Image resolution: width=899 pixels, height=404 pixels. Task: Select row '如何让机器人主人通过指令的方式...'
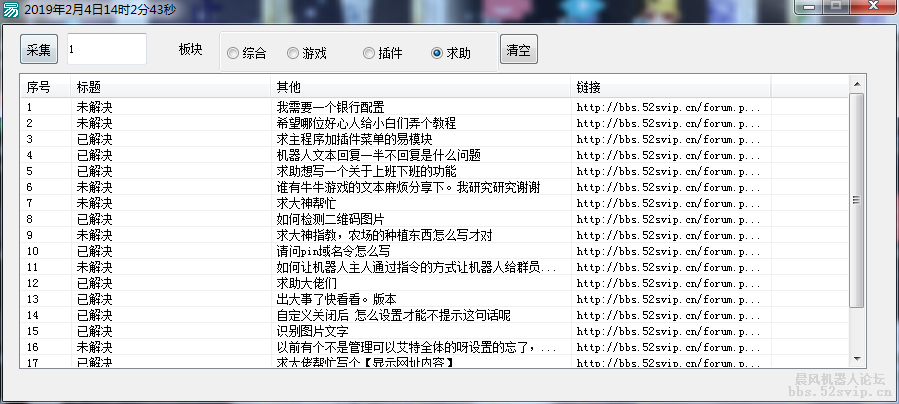[435, 268]
